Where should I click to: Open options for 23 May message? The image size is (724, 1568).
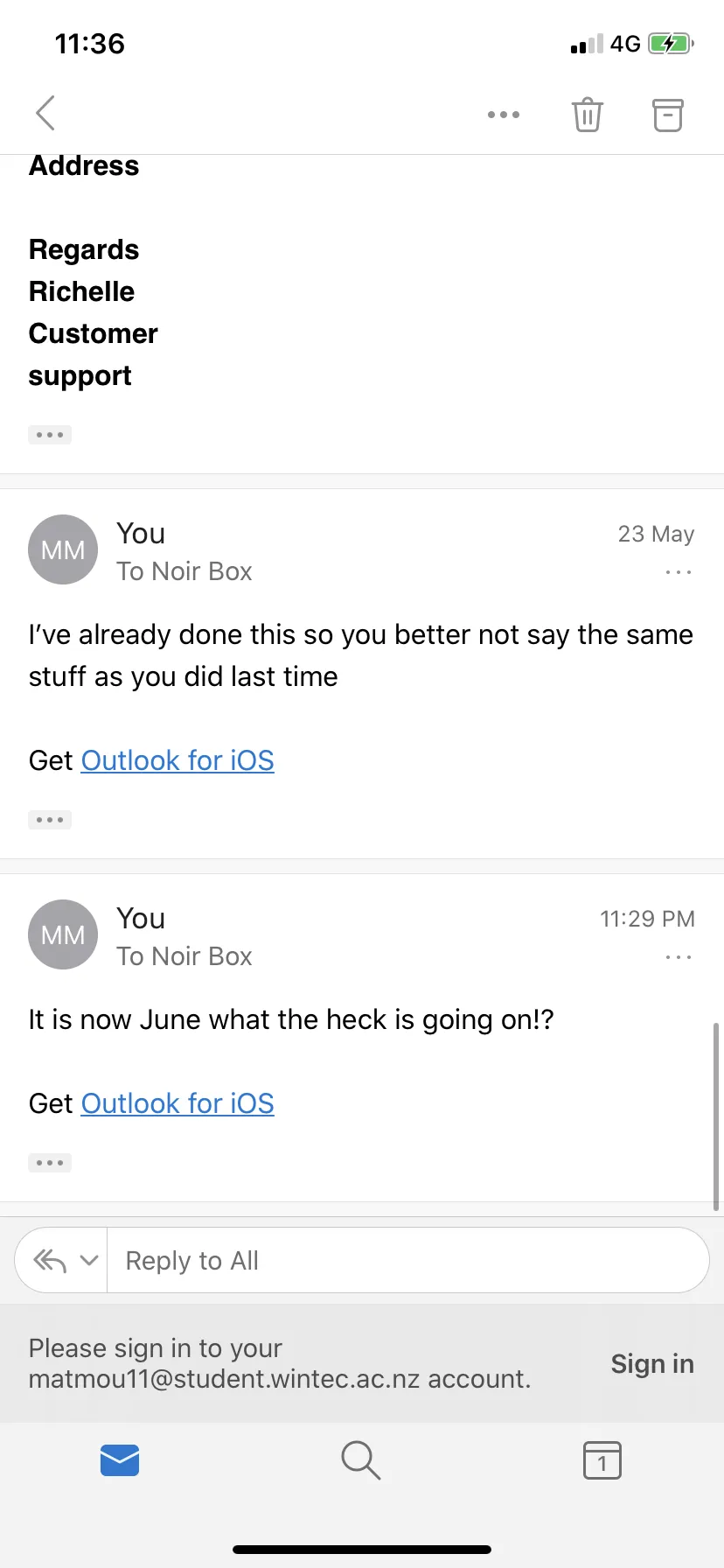click(x=679, y=572)
